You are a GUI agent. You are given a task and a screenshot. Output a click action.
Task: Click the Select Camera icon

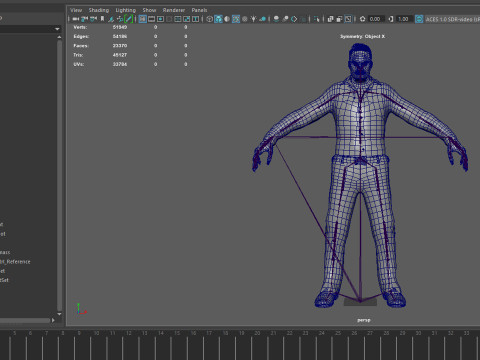(x=76, y=19)
